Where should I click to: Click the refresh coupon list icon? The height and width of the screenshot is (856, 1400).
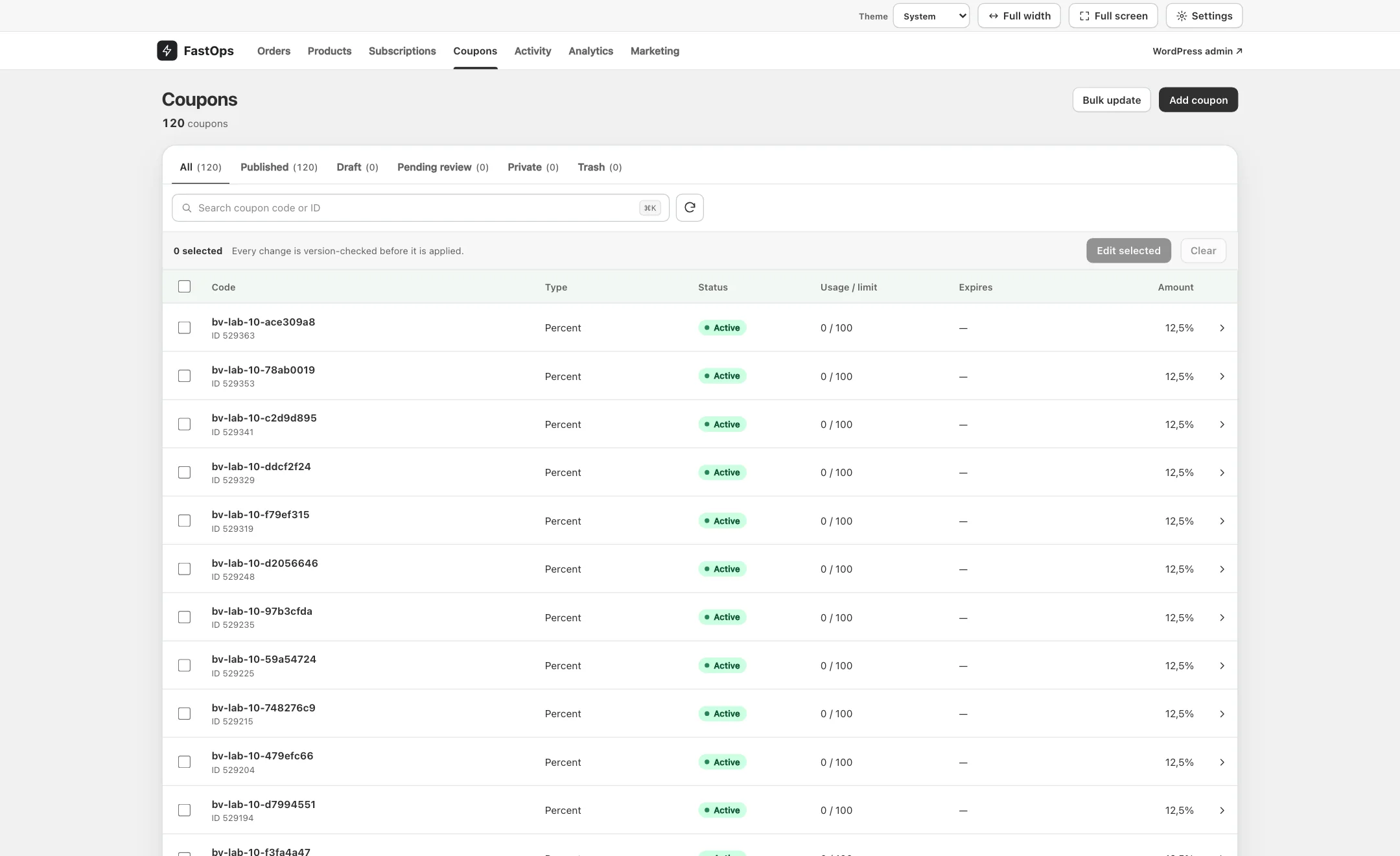point(690,208)
